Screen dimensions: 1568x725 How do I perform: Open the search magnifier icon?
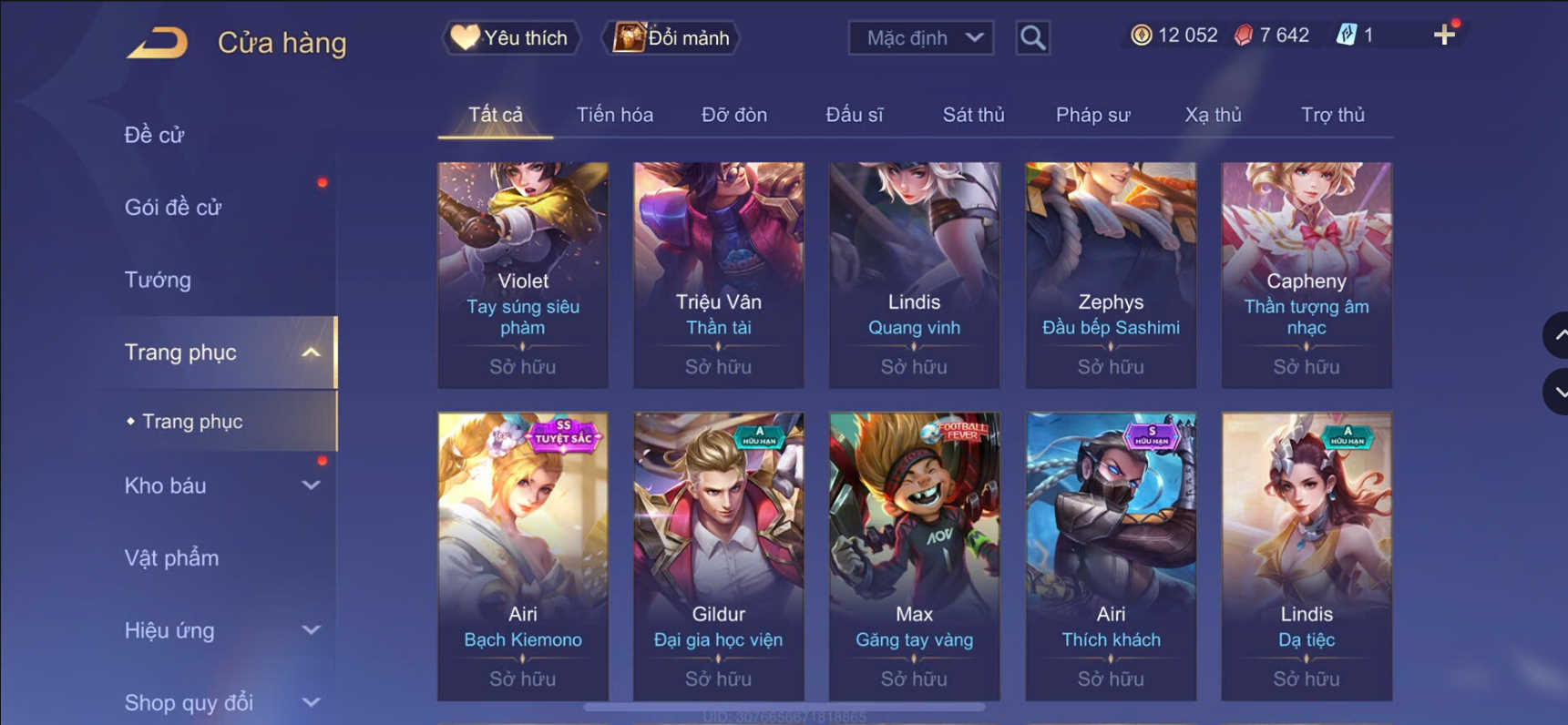click(x=1032, y=38)
